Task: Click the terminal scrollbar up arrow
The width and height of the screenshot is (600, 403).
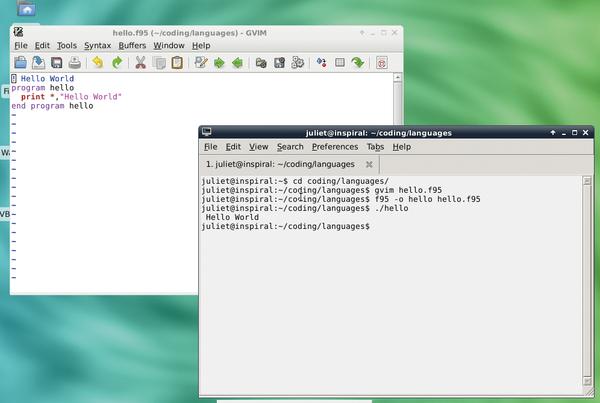Action: point(587,181)
